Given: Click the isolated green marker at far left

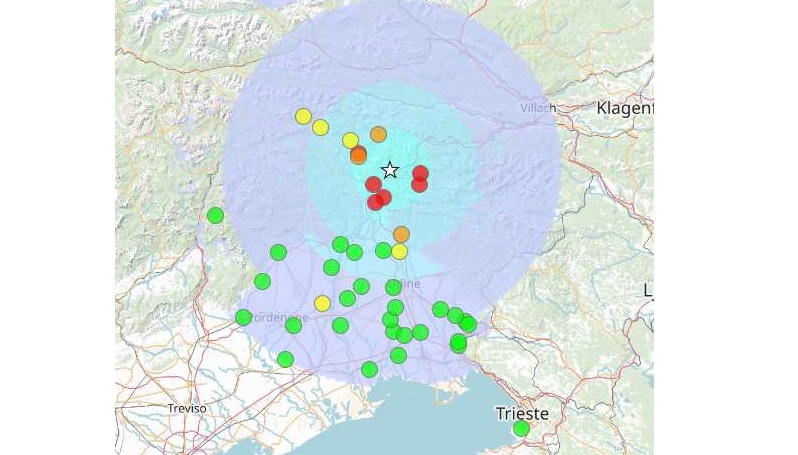Looking at the screenshot, I should tap(215, 215).
